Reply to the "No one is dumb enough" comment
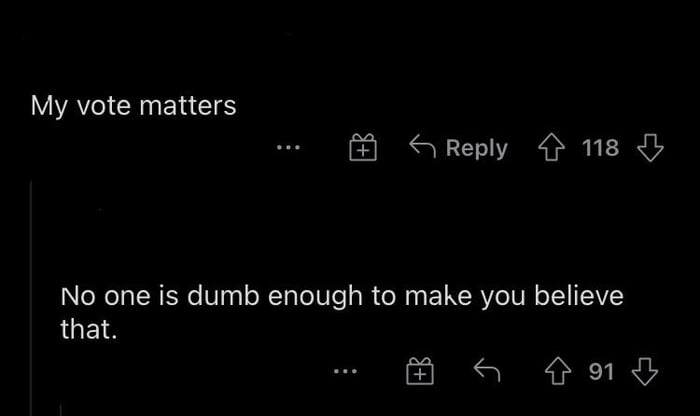 click(x=485, y=372)
